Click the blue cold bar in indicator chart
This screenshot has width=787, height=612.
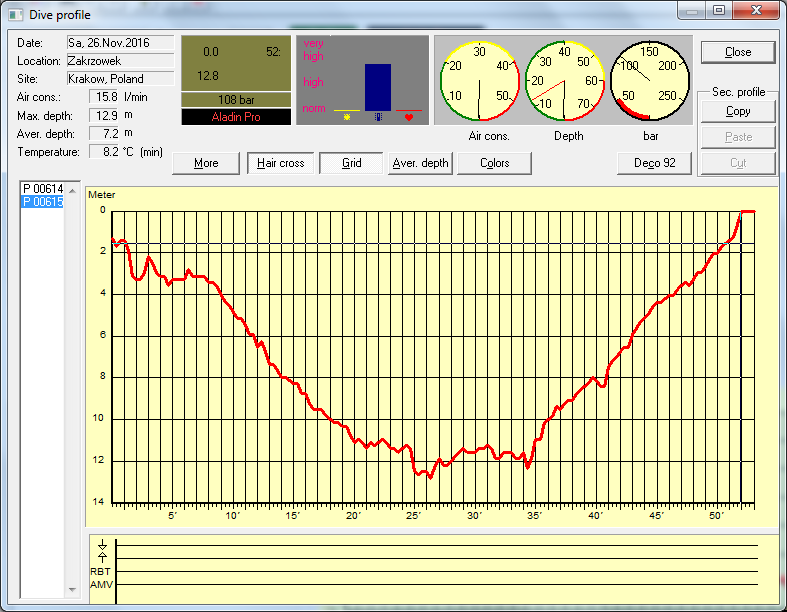[x=378, y=87]
